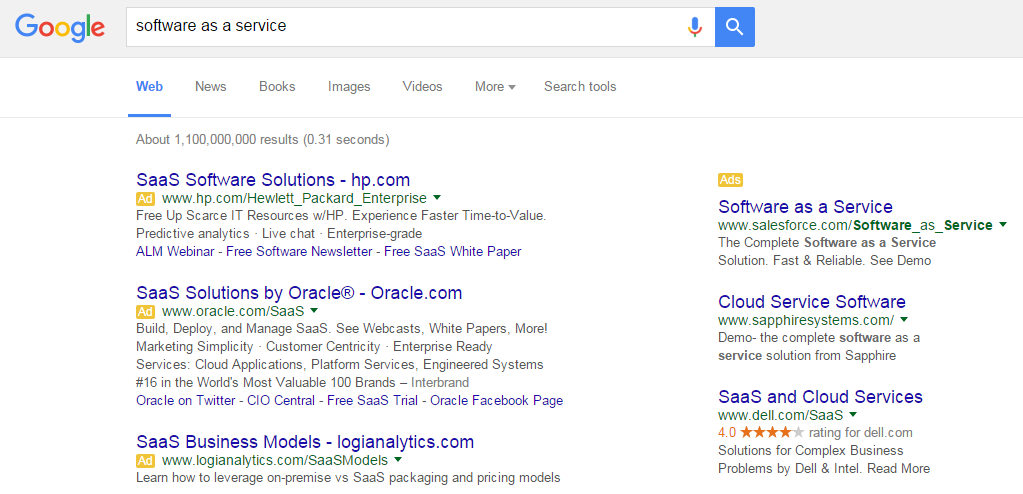Expand the arrow next to www.dell.com/SaaS
Image resolution: width=1023 pixels, height=494 pixels.
pos(853,414)
